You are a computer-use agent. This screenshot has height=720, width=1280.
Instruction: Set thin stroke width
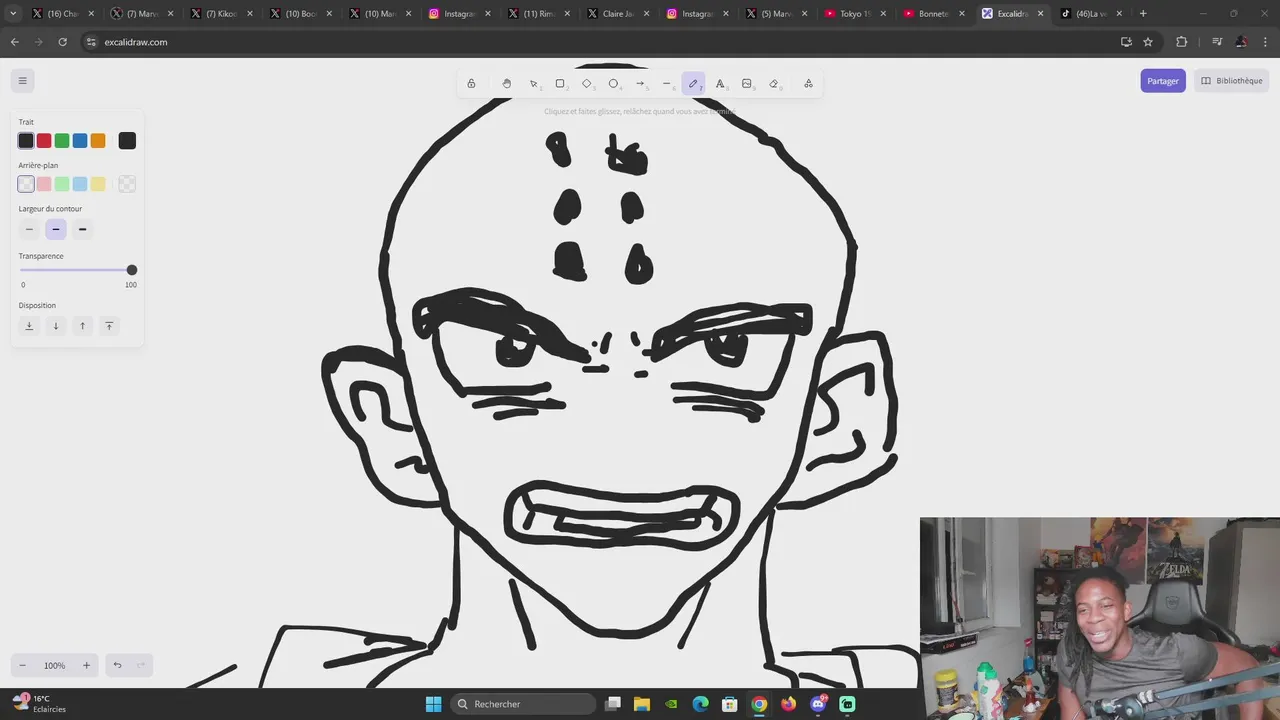point(29,229)
